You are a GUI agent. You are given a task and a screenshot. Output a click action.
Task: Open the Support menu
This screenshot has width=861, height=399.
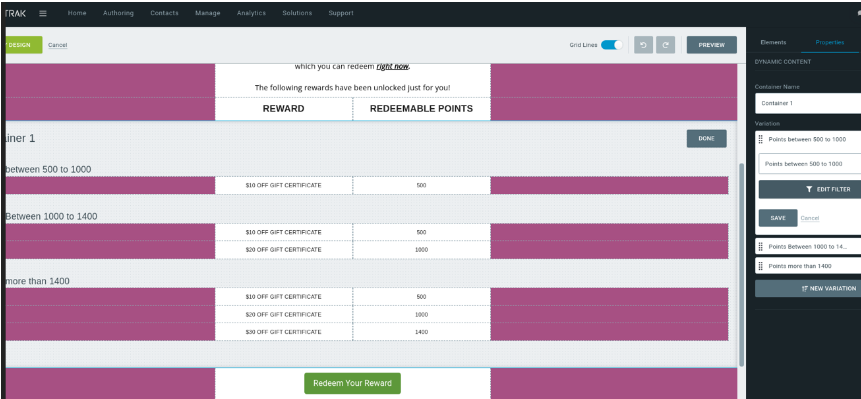341,13
